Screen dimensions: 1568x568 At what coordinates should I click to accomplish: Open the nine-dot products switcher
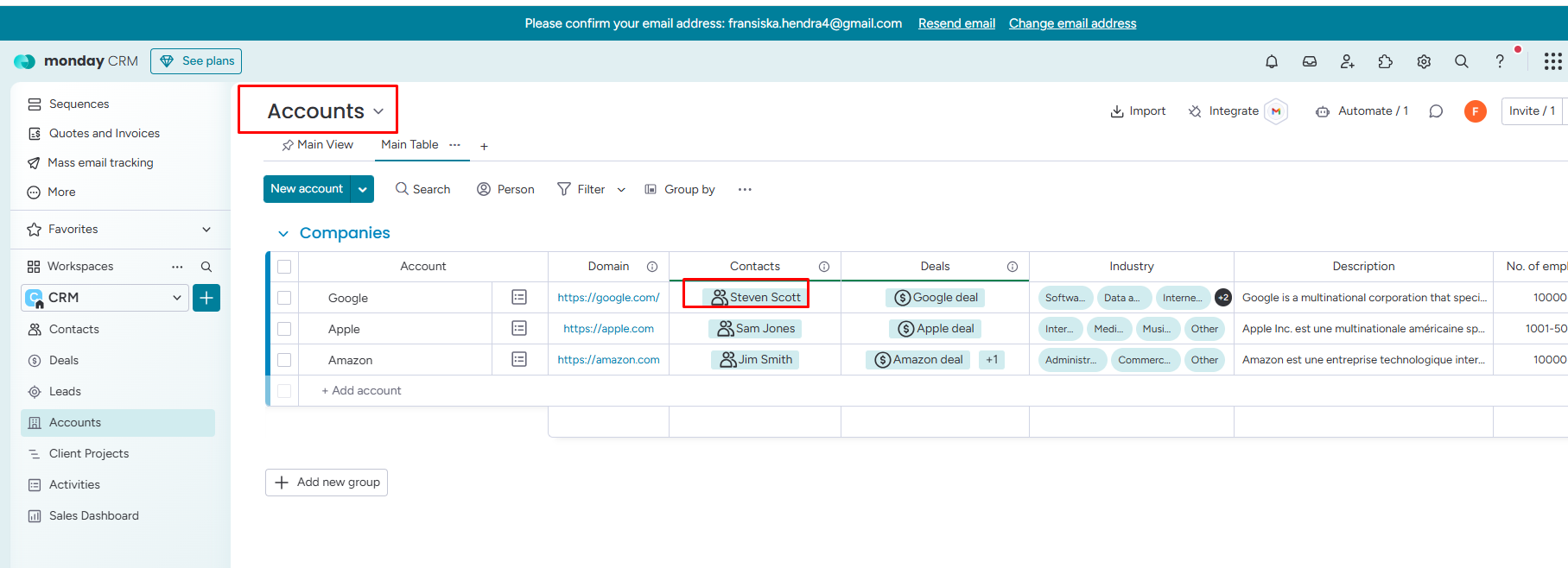(x=1552, y=61)
